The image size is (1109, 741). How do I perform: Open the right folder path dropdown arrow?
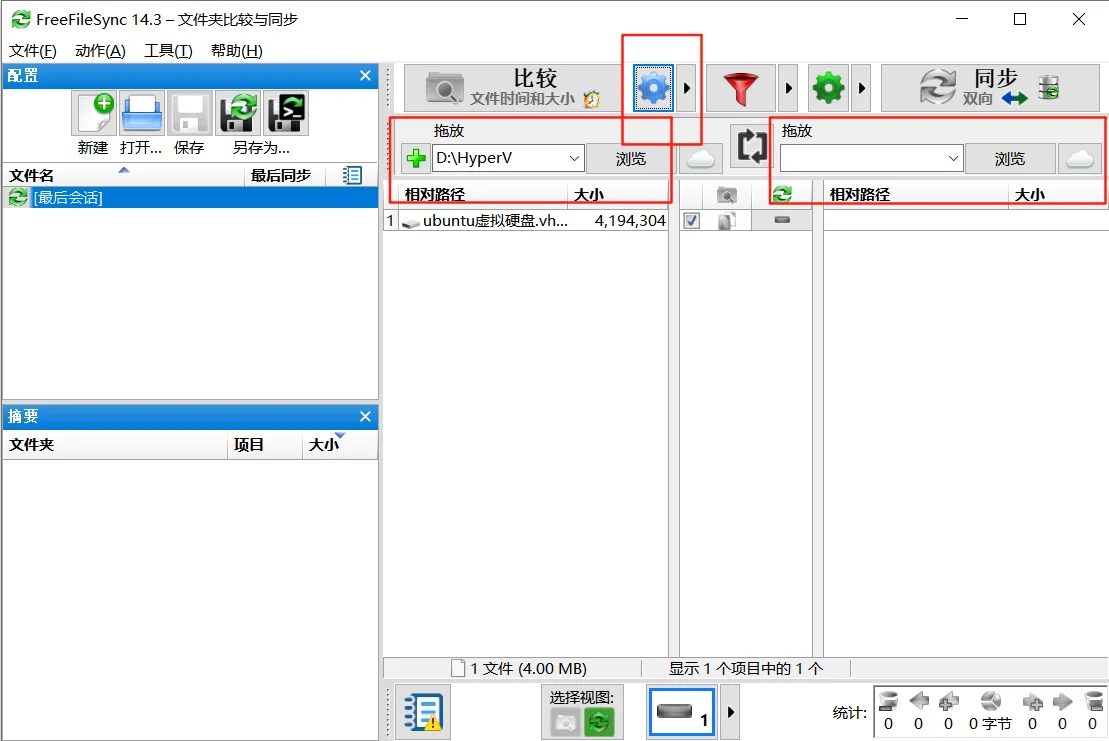(953, 158)
